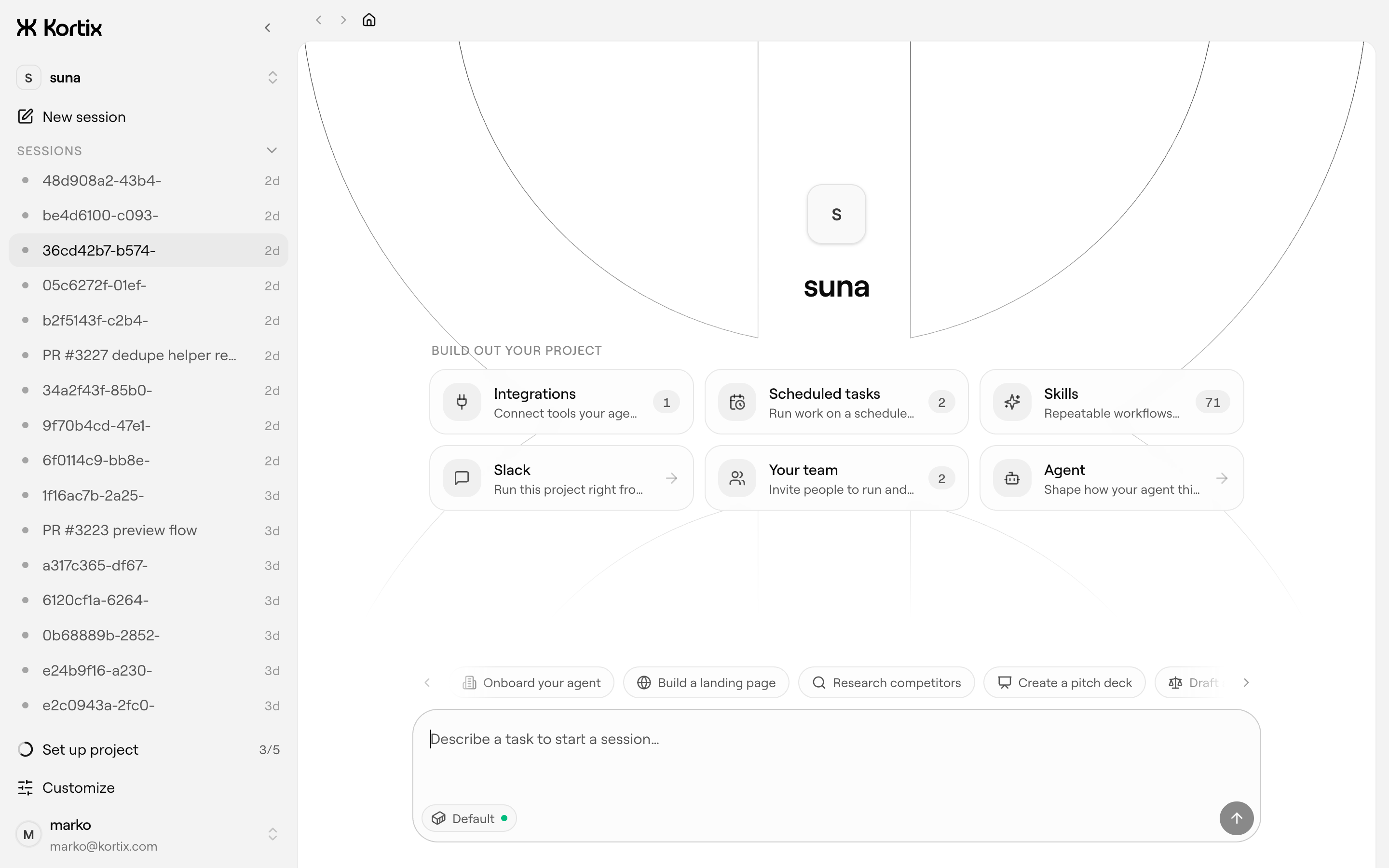Image resolution: width=1389 pixels, height=868 pixels.
Task: Open session 34a2f43f-85b0-
Action: 148,391
